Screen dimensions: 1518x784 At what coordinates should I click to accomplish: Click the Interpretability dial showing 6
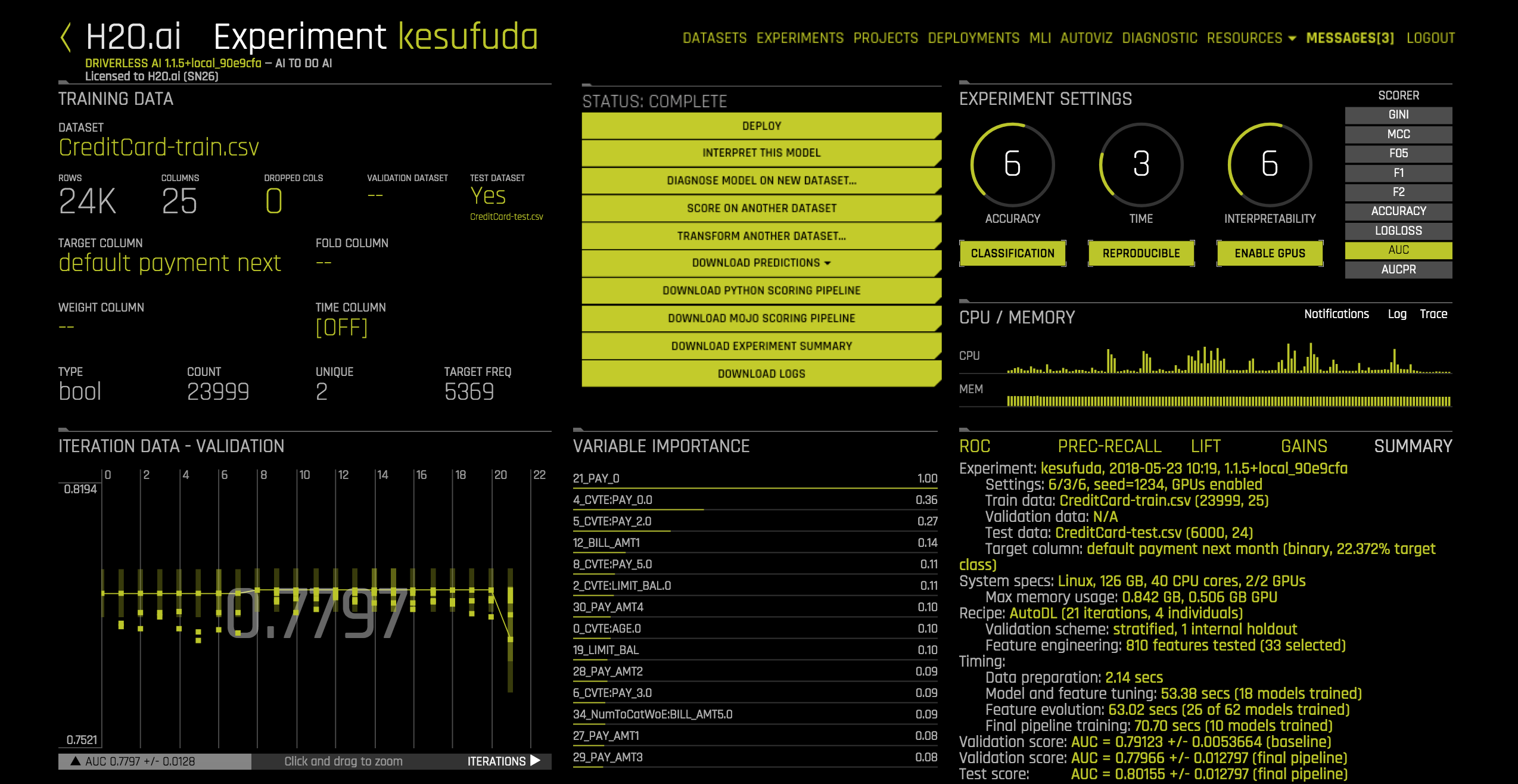click(1270, 164)
